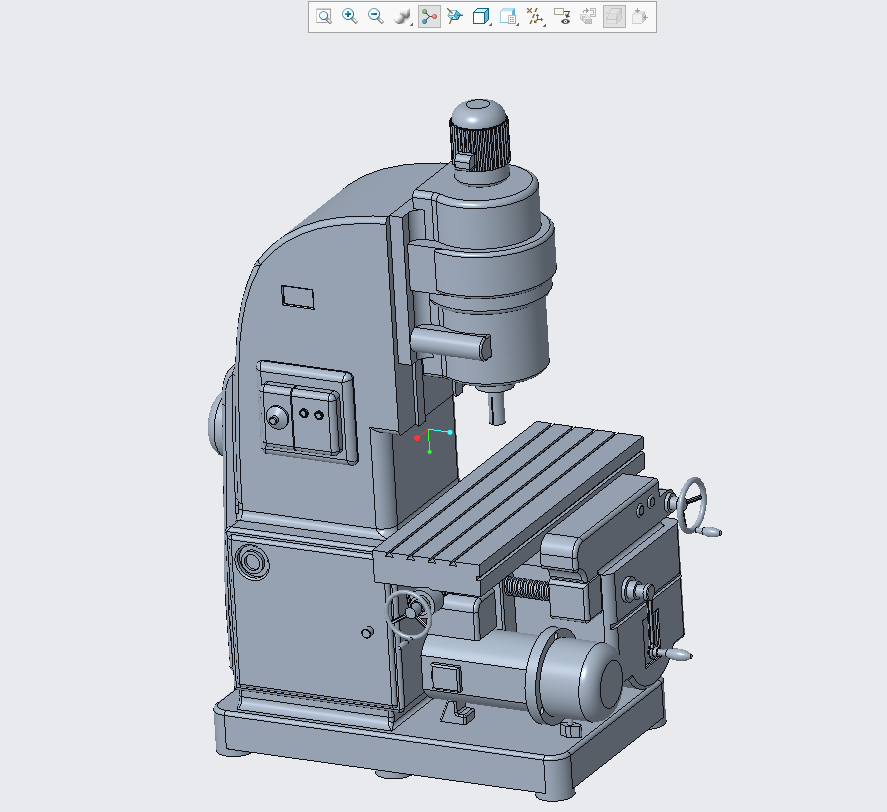Click the Refit view icon
This screenshot has height=812, width=887.
click(x=324, y=16)
